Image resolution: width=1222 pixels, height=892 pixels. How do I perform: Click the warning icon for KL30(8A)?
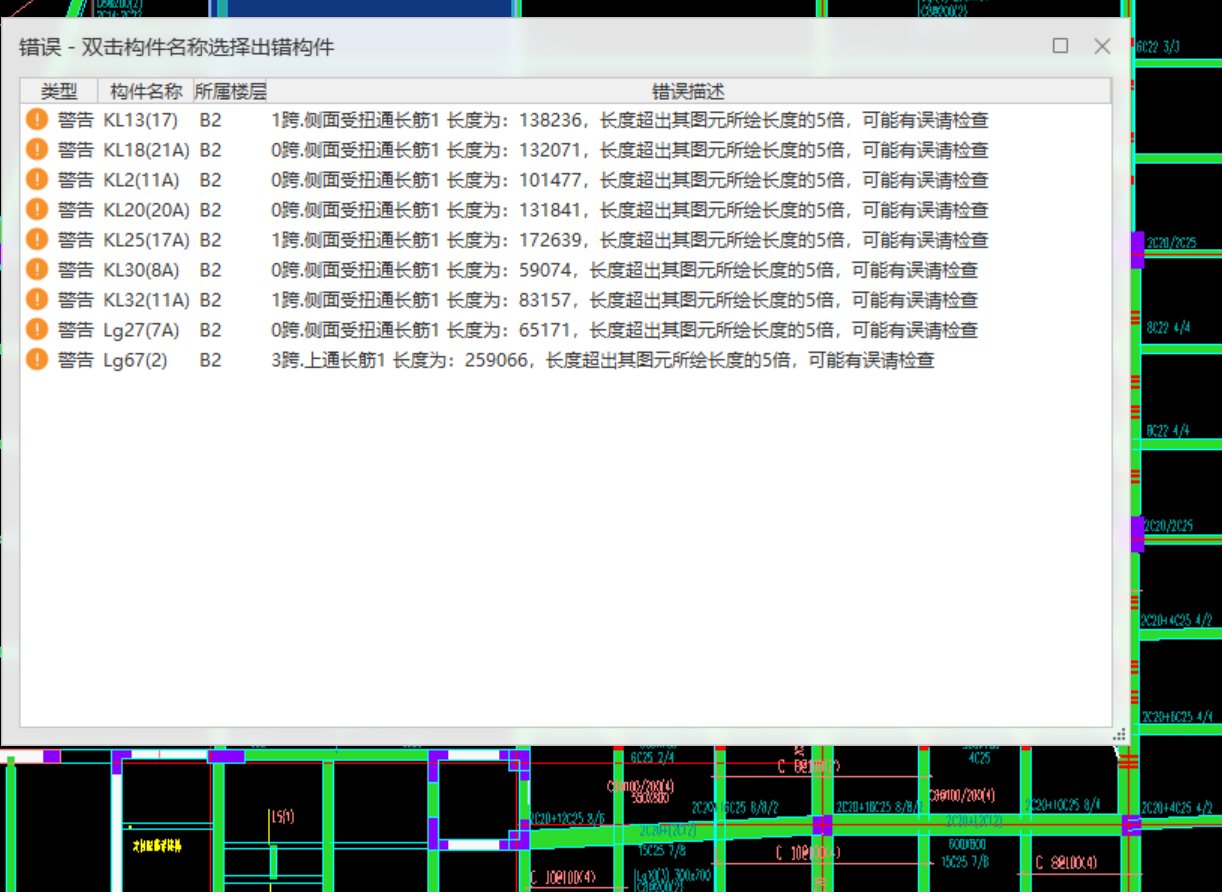point(37,270)
